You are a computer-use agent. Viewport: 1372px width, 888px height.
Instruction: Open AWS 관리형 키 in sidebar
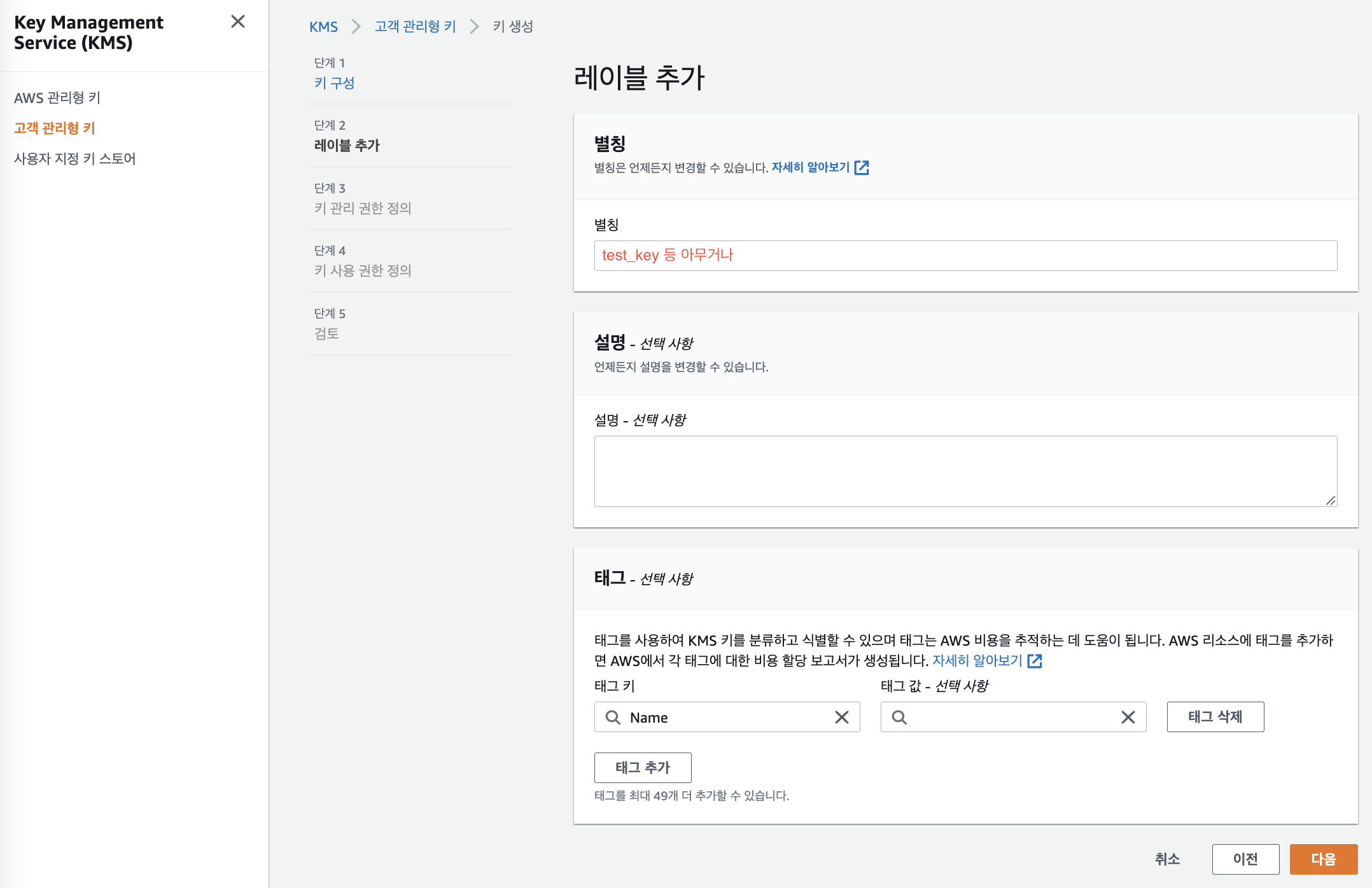(x=57, y=97)
